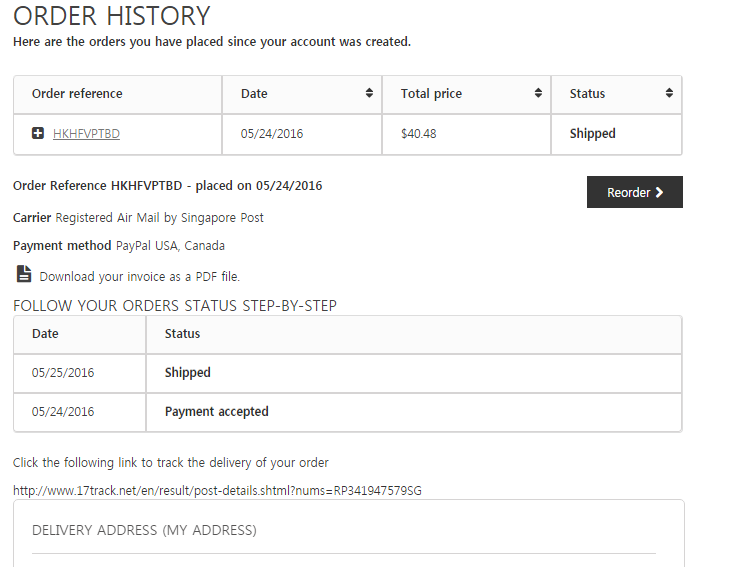Open the 17track tracking URL
Viewport: 731px width, 567px height.
point(217,491)
